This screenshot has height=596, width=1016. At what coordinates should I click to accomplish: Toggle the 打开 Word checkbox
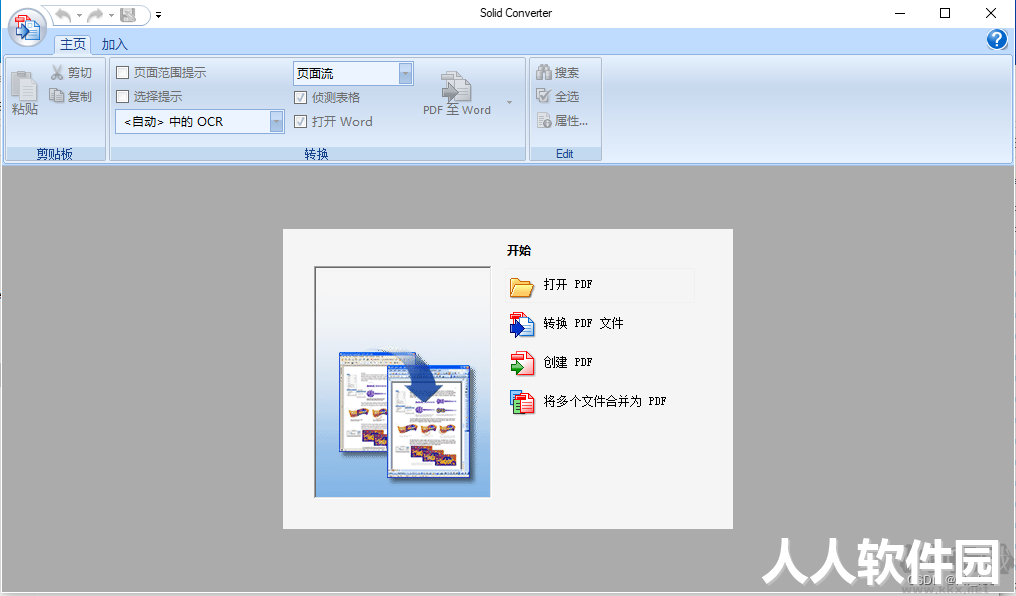point(300,121)
